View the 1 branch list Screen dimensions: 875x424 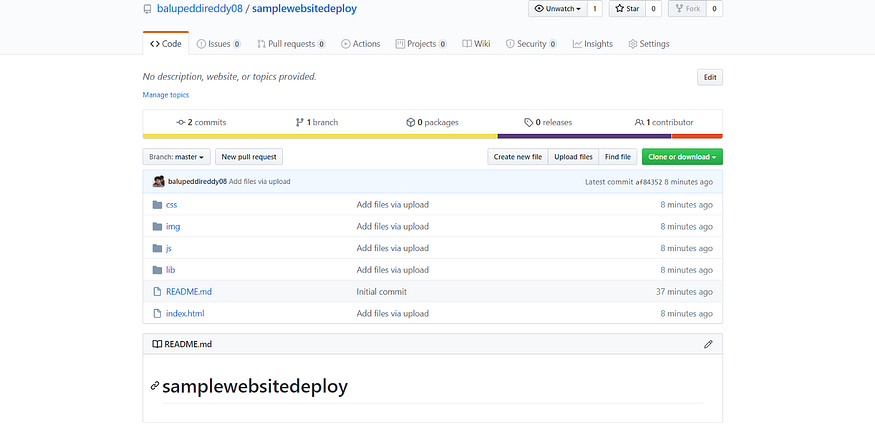click(x=316, y=122)
